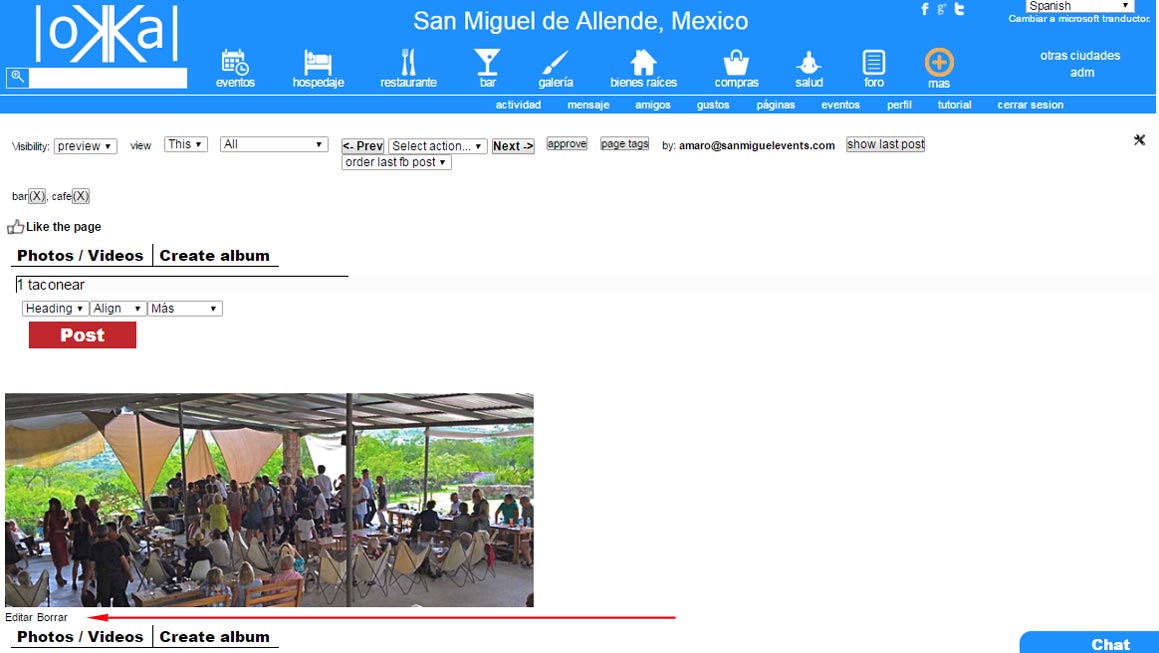Image resolution: width=1159 pixels, height=653 pixels.
Task: Open the compras shopping basket icon
Action: coord(736,62)
